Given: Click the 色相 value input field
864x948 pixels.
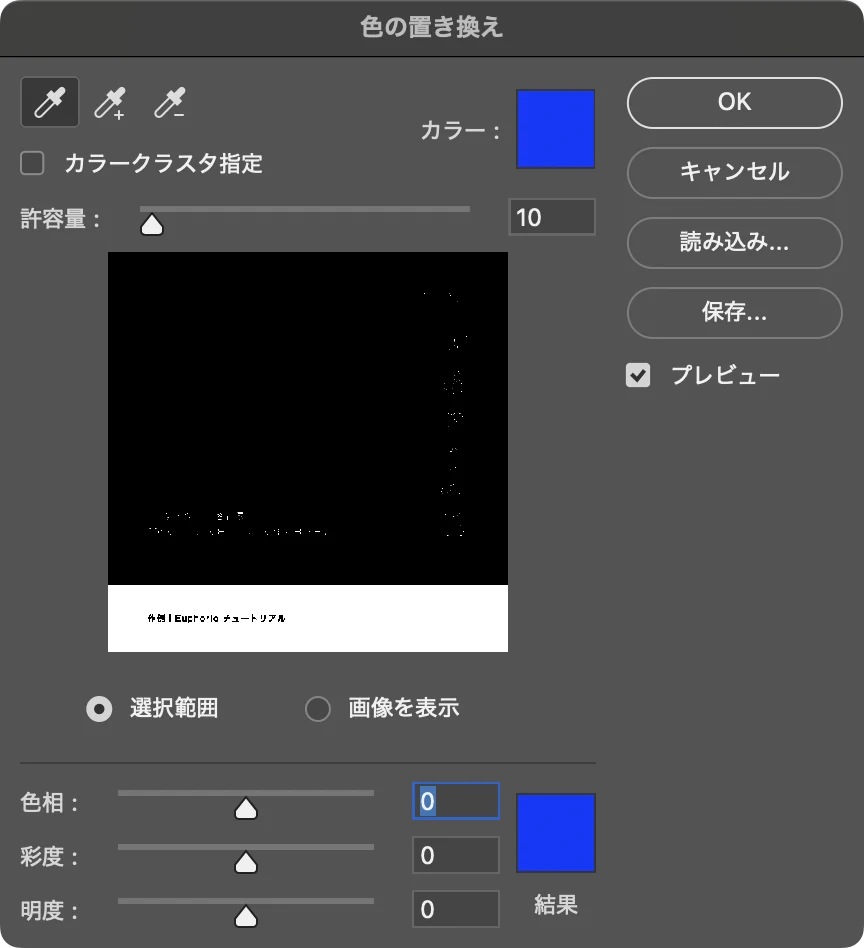Looking at the screenshot, I should 456,801.
